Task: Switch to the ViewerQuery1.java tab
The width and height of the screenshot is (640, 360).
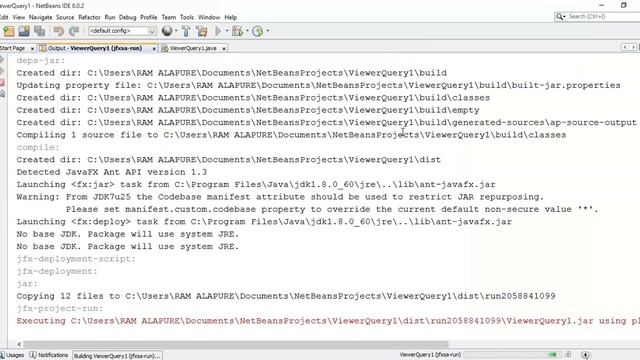Action: 193,48
